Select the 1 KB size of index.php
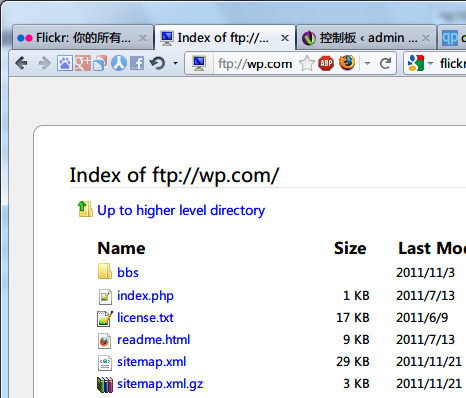The width and height of the screenshot is (466, 398). 356,296
